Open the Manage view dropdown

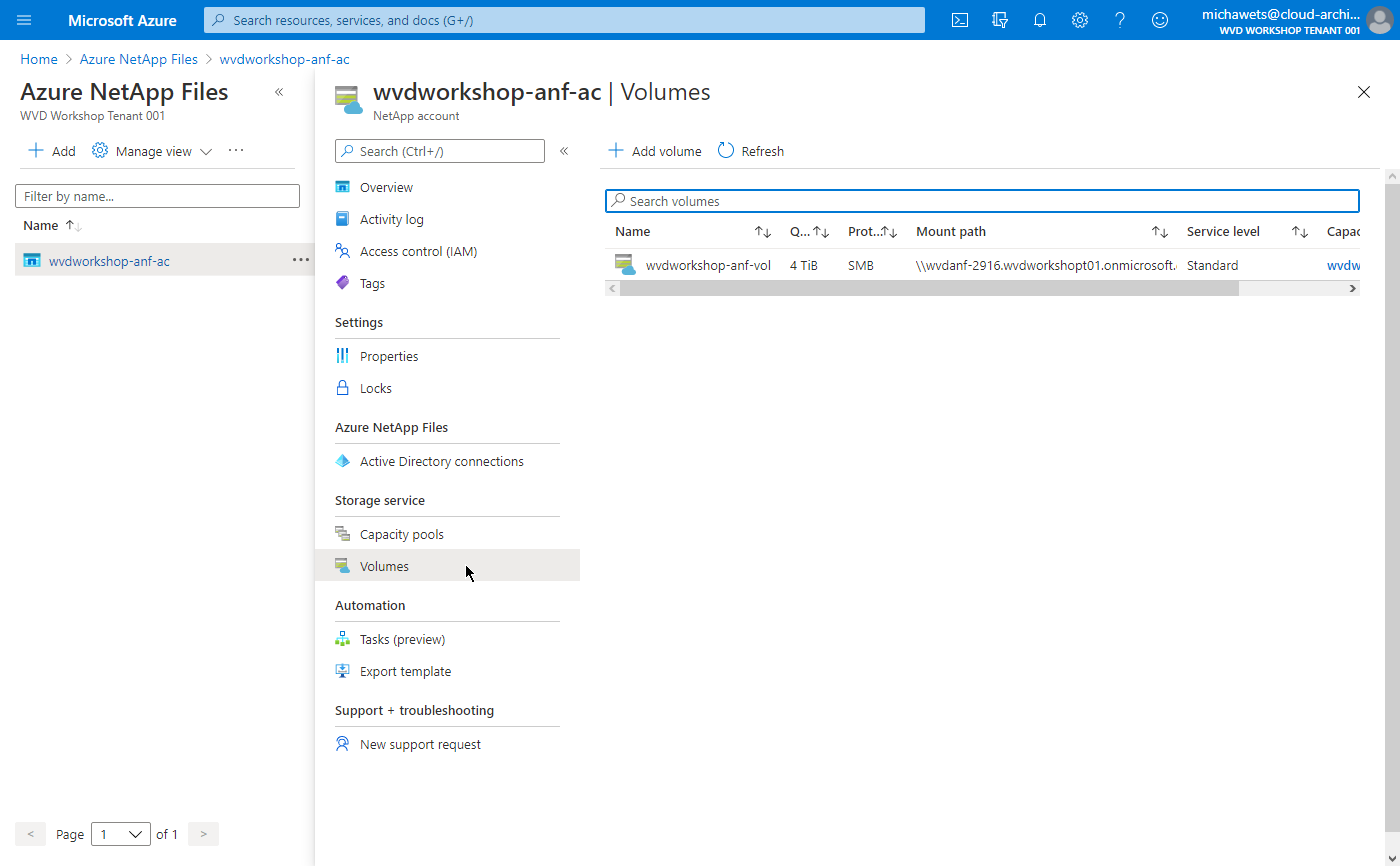pos(152,151)
